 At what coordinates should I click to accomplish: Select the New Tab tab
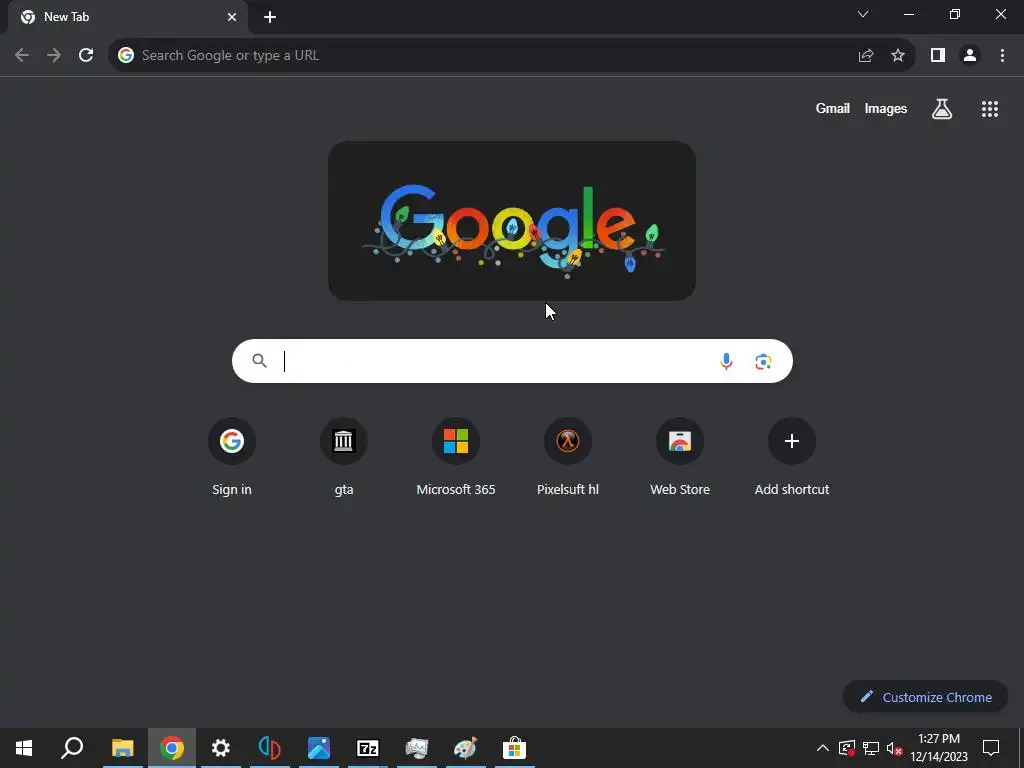tap(128, 18)
